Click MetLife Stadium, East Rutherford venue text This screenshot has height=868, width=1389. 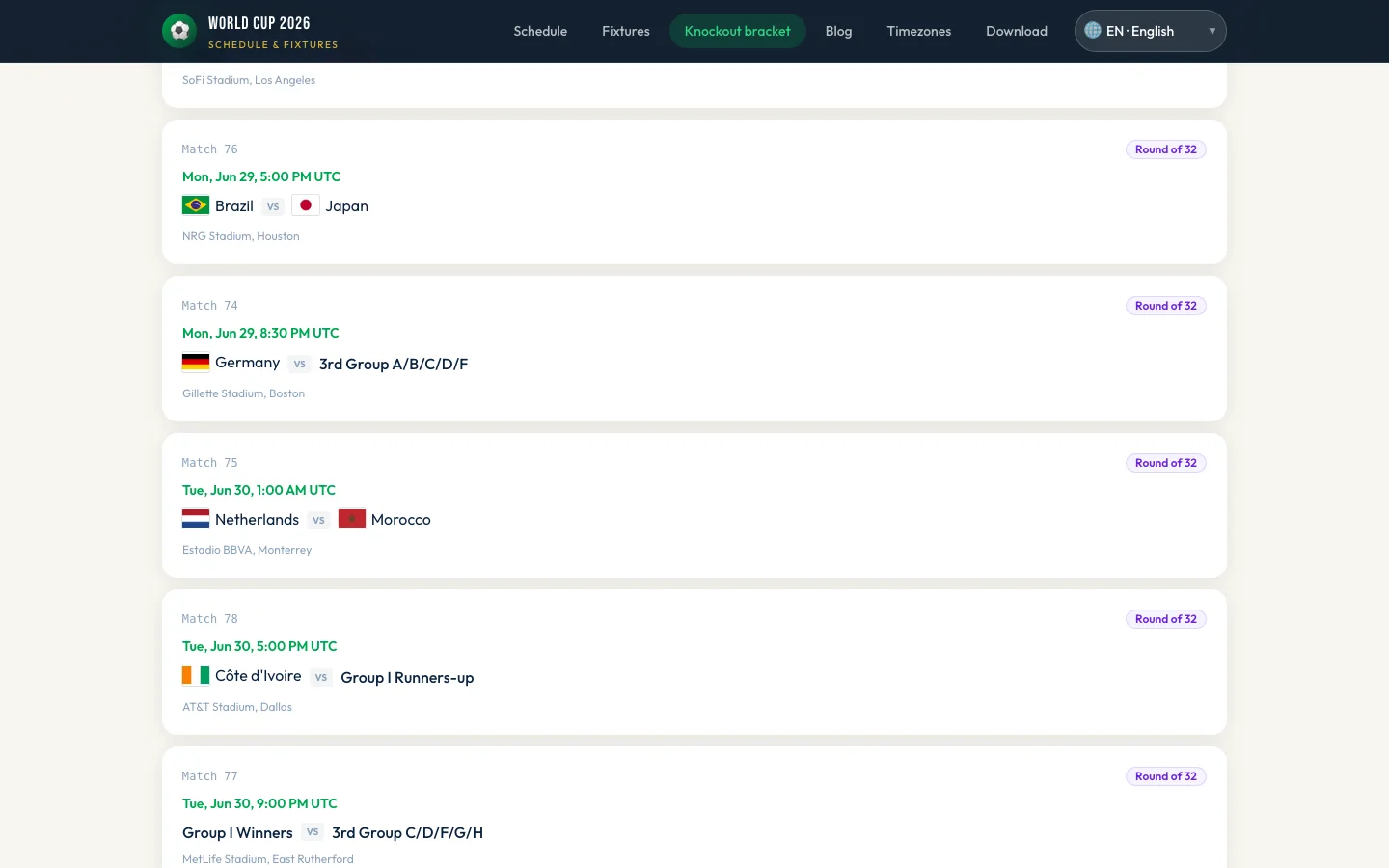point(268,859)
